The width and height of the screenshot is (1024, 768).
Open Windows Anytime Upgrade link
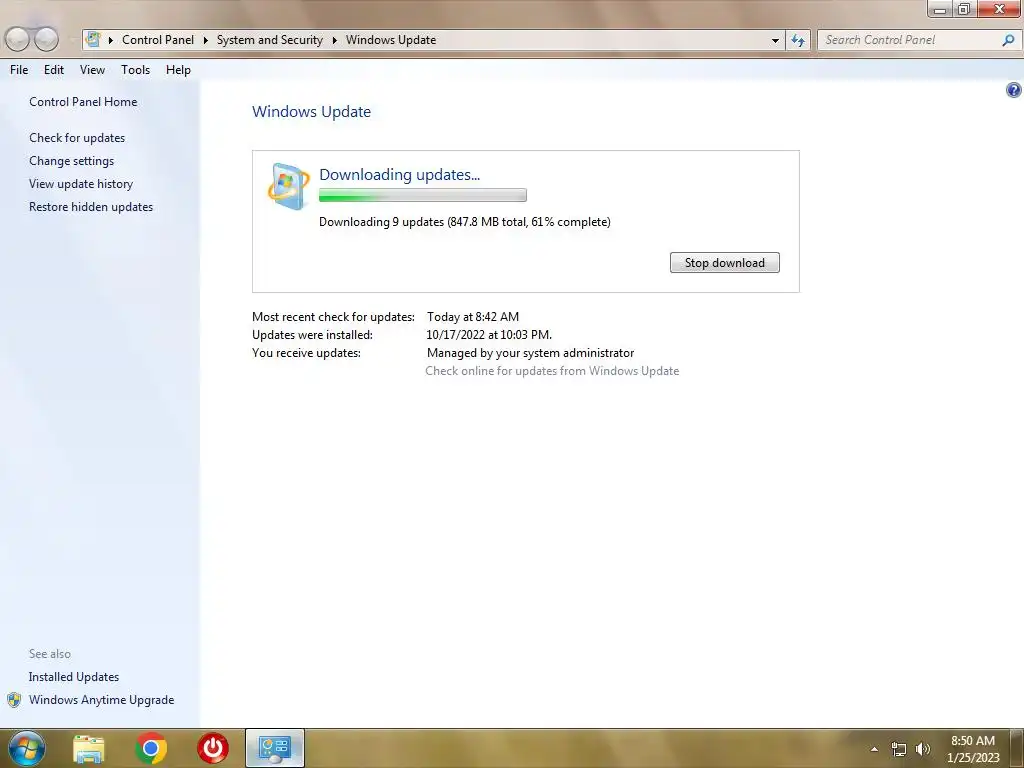tap(101, 700)
